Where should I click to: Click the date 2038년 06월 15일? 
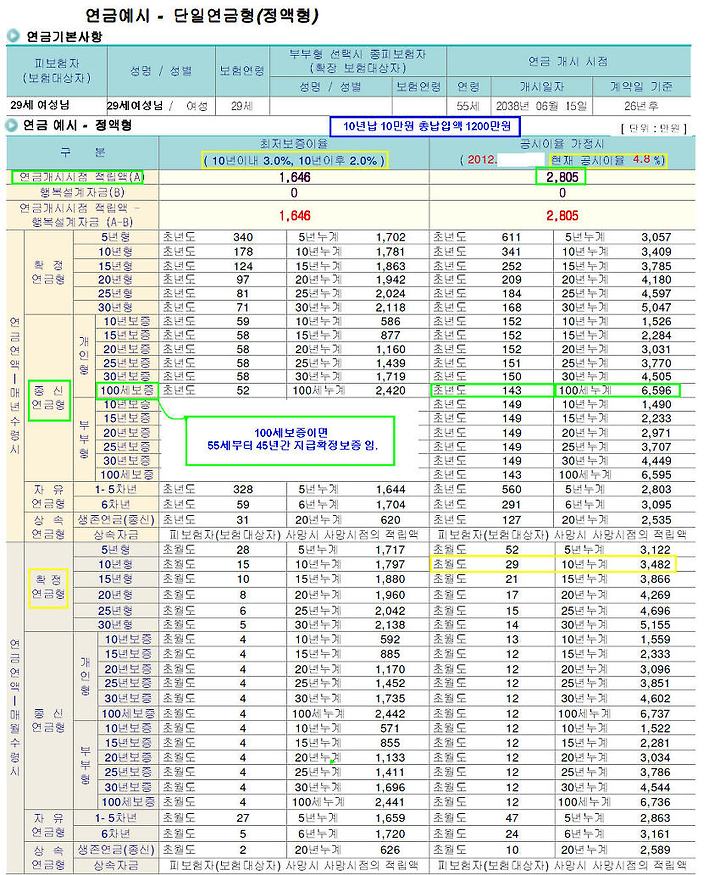click(541, 105)
